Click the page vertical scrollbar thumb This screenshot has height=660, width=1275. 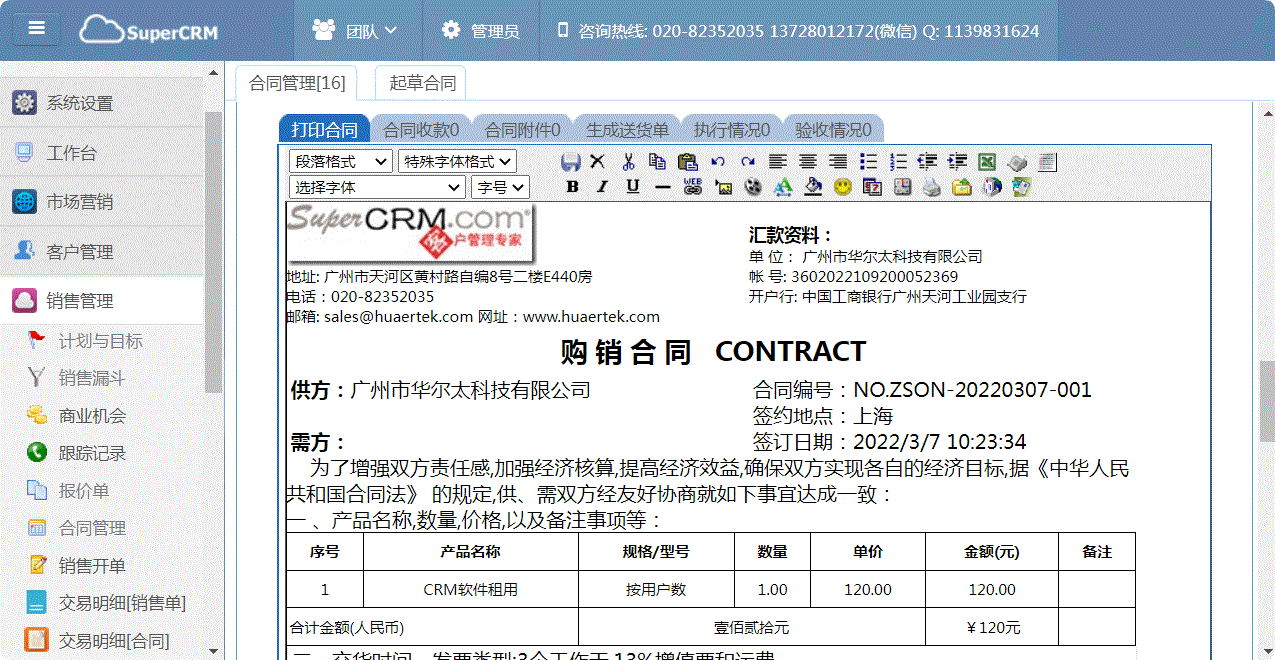point(1267,400)
